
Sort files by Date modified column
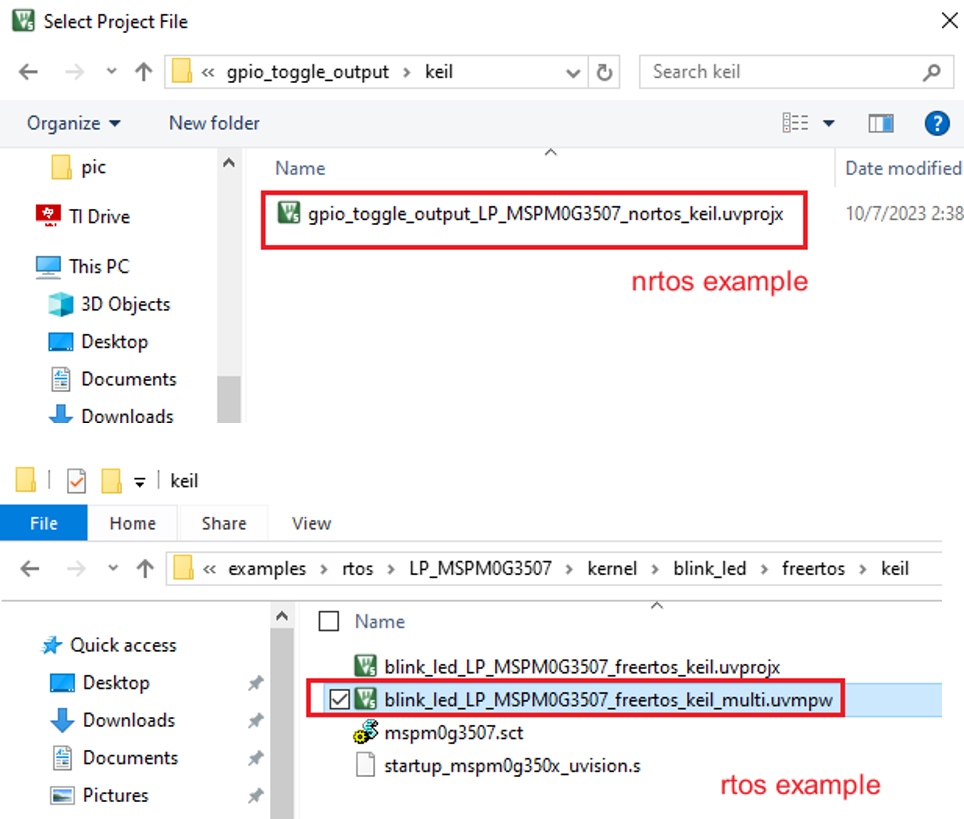902,168
